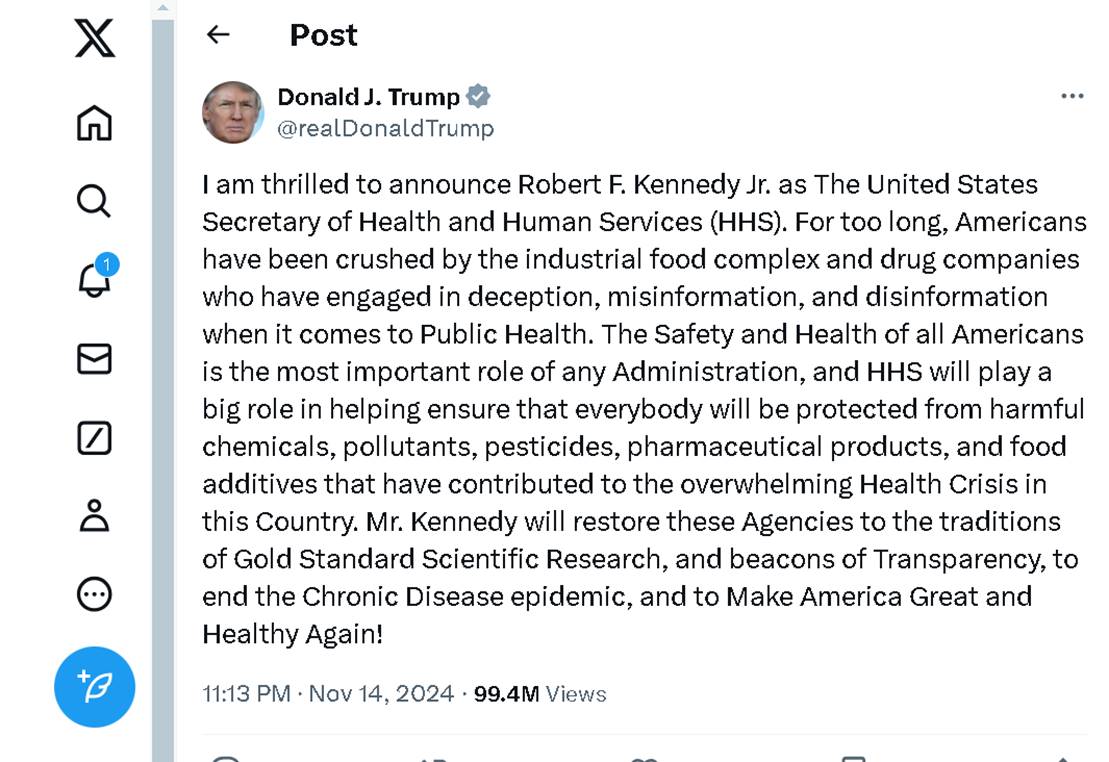Open the Donald J. Trump display name link
Image resolution: width=1109 pixels, height=762 pixels.
368,97
